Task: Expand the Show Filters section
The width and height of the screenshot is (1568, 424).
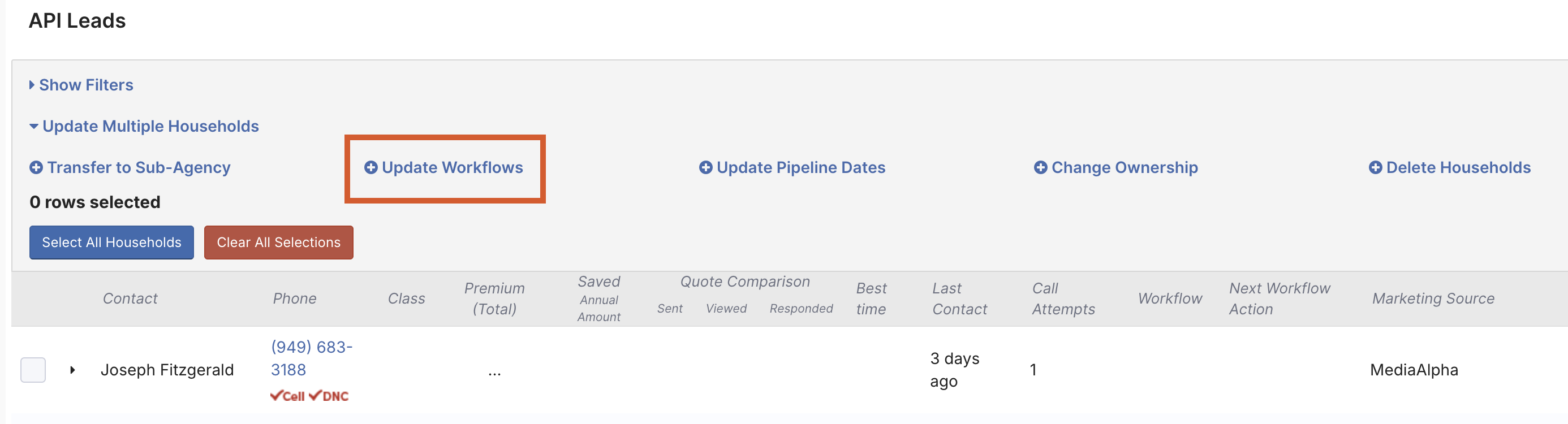Action: click(81, 85)
